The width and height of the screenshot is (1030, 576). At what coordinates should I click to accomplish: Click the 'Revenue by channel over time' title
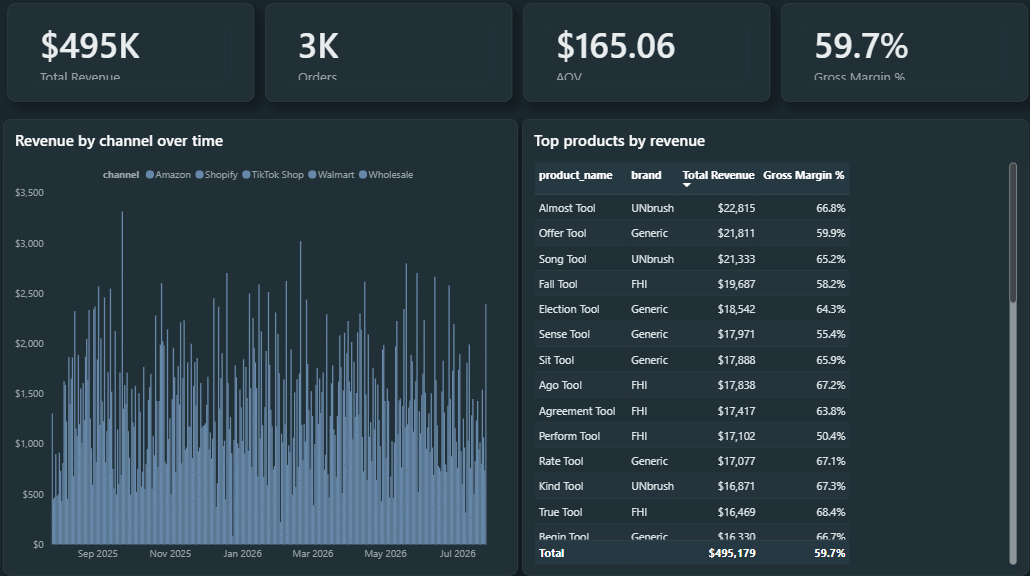click(119, 141)
